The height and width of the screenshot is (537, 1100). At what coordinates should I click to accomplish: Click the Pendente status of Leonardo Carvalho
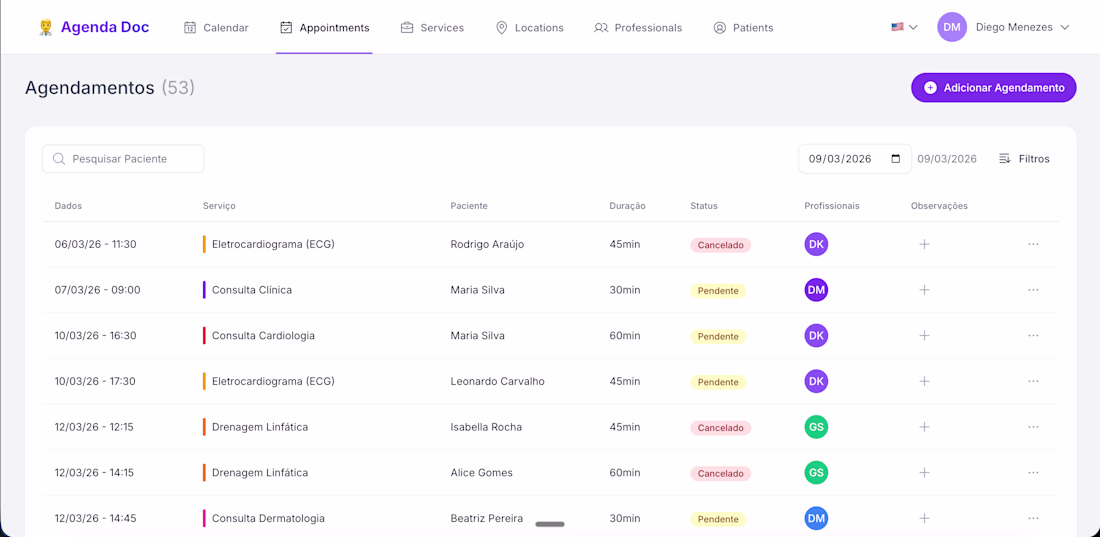pos(718,382)
